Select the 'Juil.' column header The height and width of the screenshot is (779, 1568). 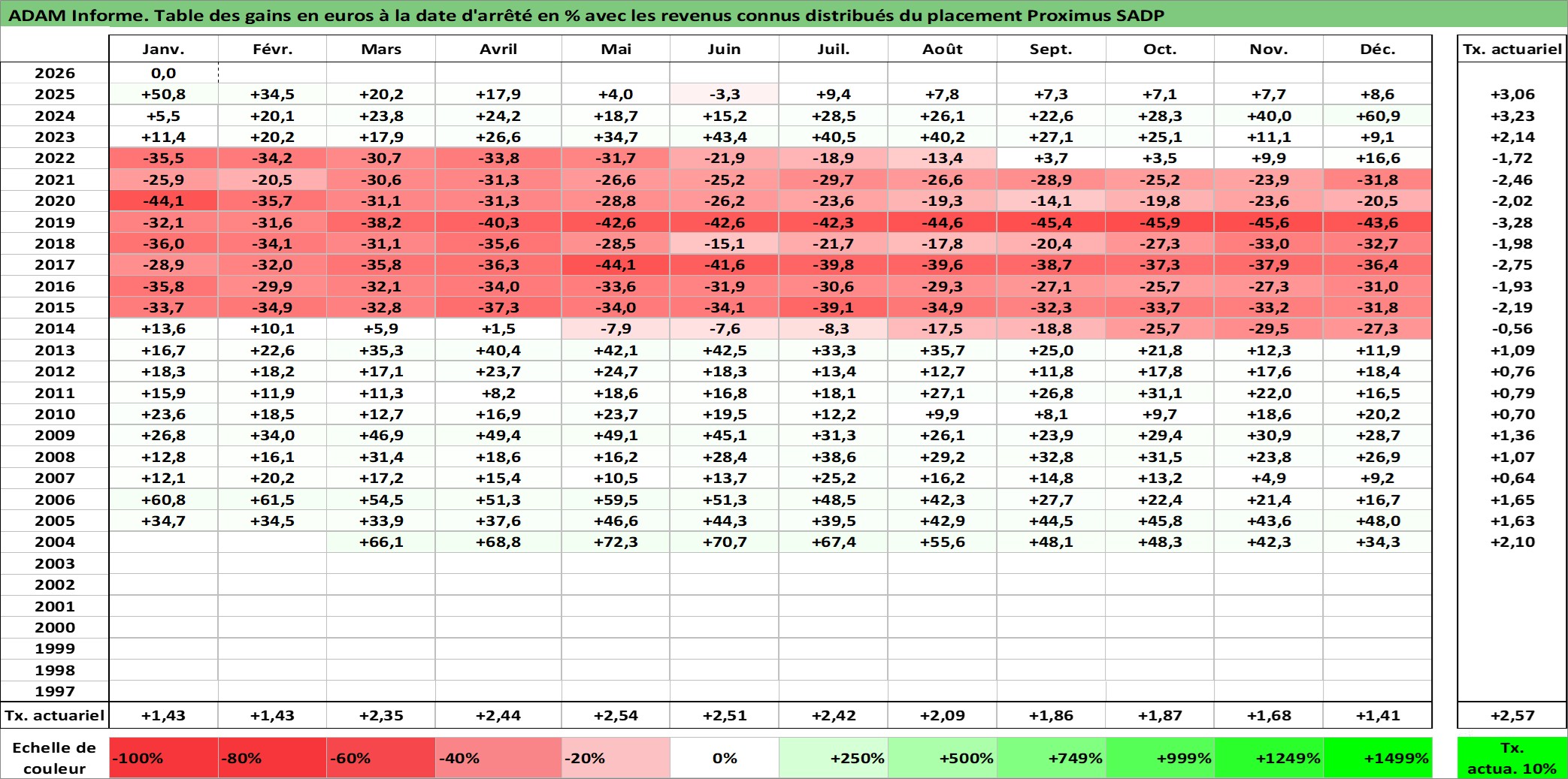coord(834,49)
